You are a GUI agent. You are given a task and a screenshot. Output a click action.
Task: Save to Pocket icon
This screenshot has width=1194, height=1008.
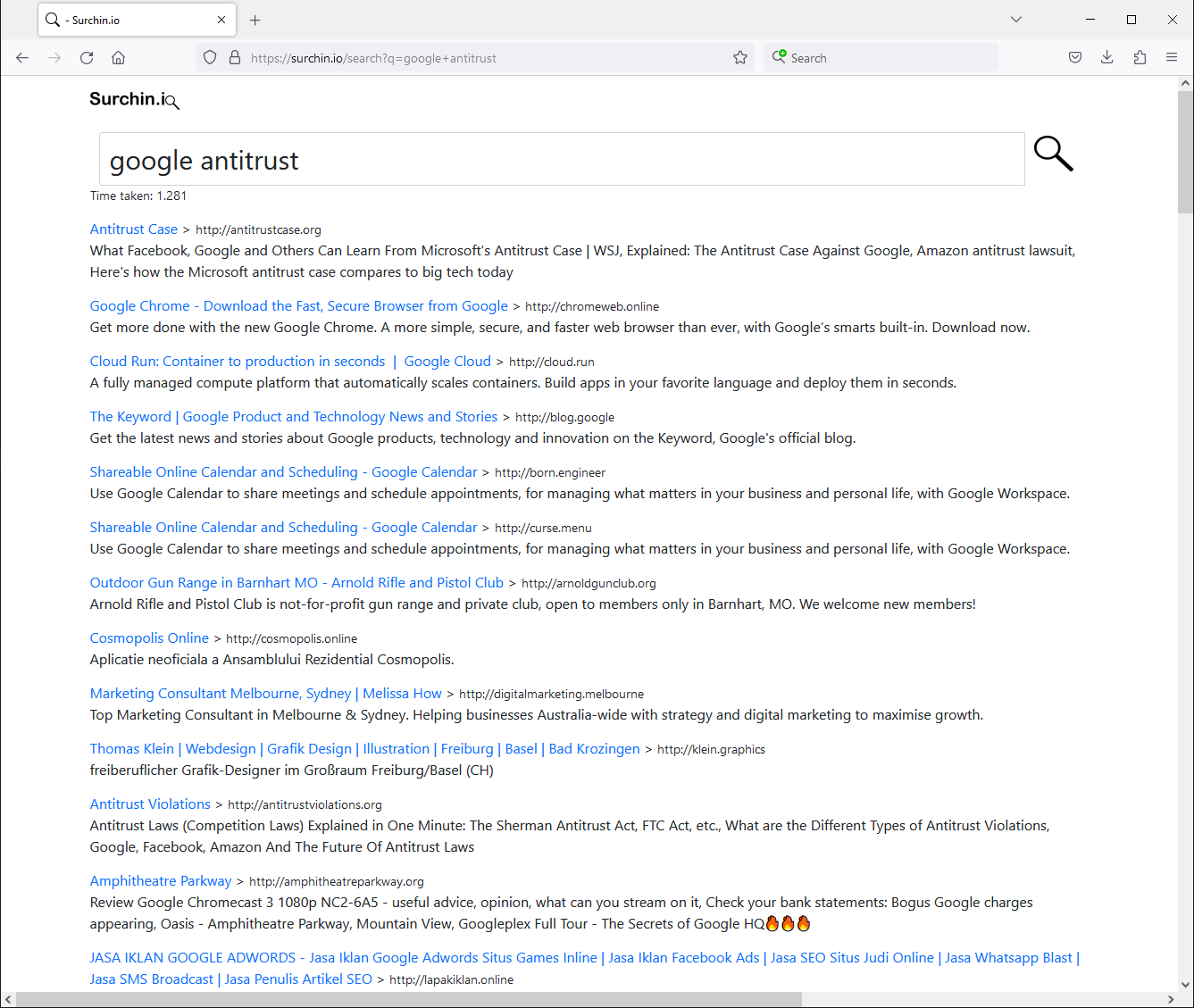(1075, 58)
